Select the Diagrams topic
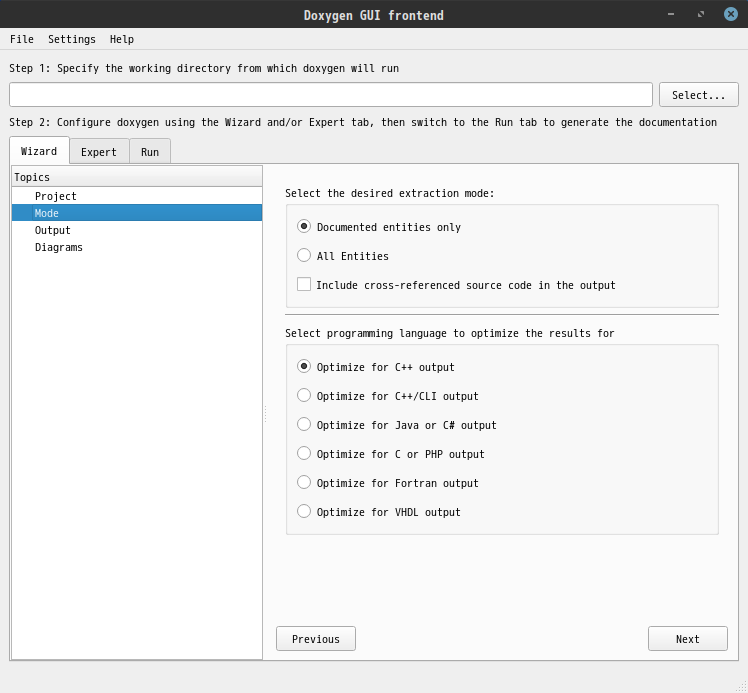The height and width of the screenshot is (693, 748). (x=137, y=247)
